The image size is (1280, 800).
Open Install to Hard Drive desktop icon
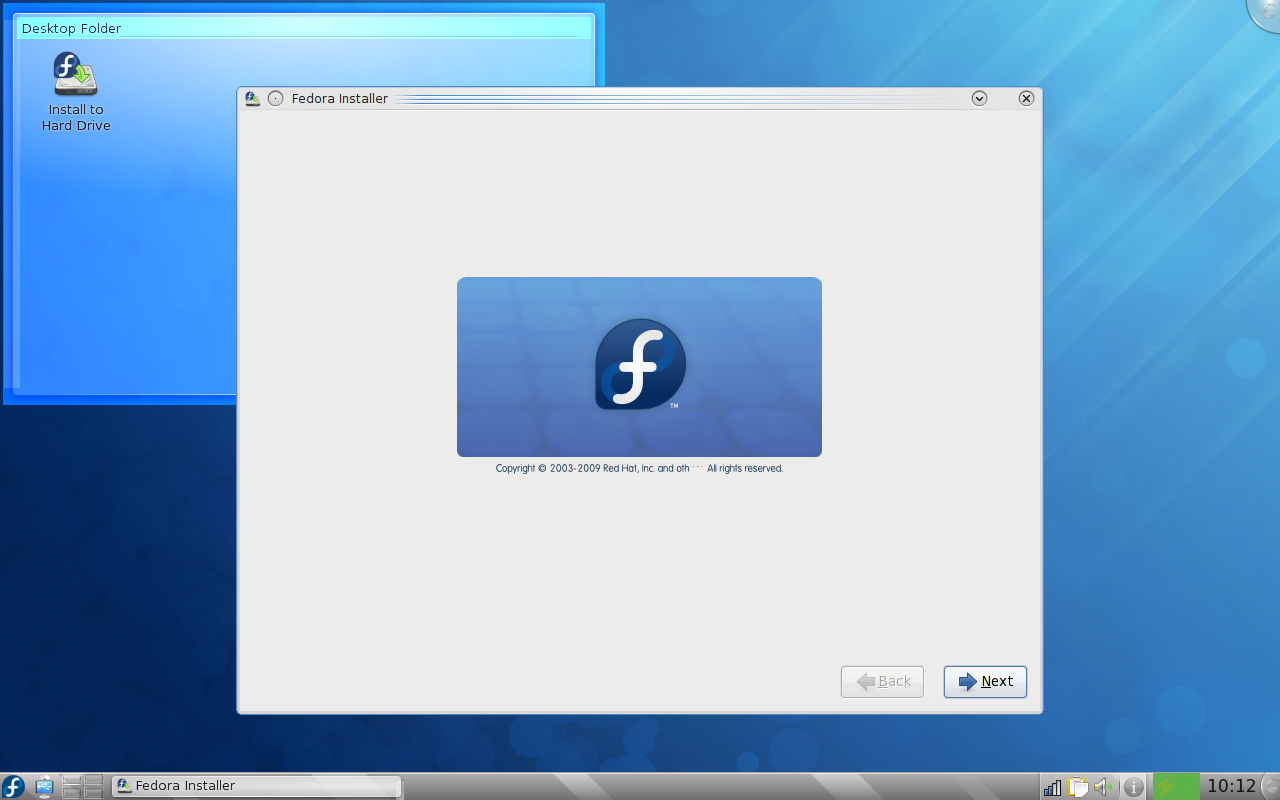(76, 92)
